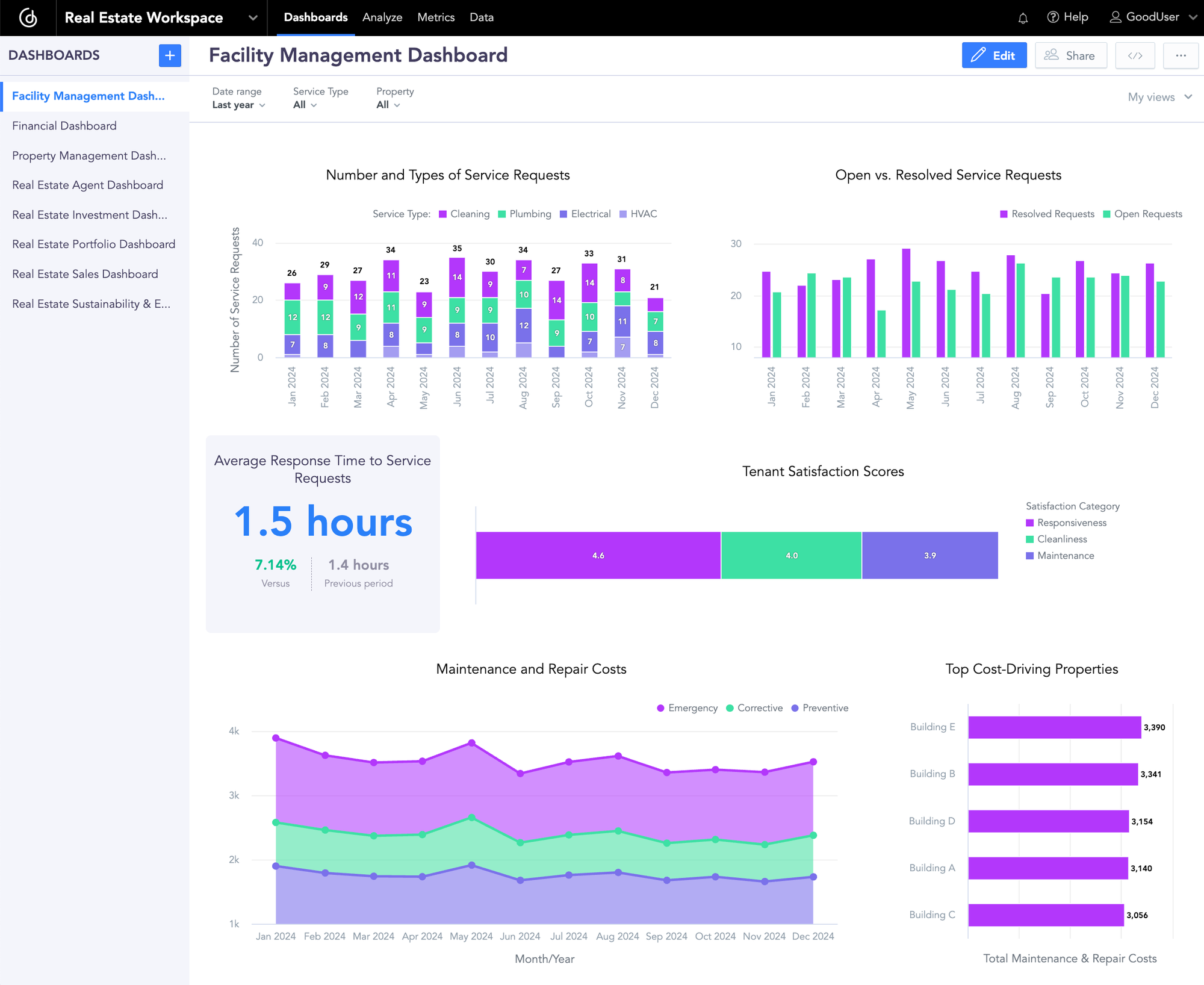Viewport: 1204px width, 985px height.
Task: Open the GoodData logo home icon
Action: pyautogui.click(x=28, y=17)
